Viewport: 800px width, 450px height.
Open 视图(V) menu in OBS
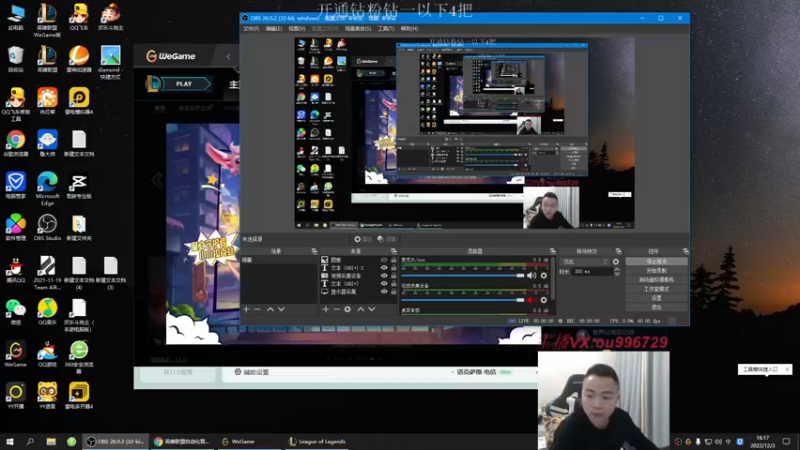tap(297, 29)
